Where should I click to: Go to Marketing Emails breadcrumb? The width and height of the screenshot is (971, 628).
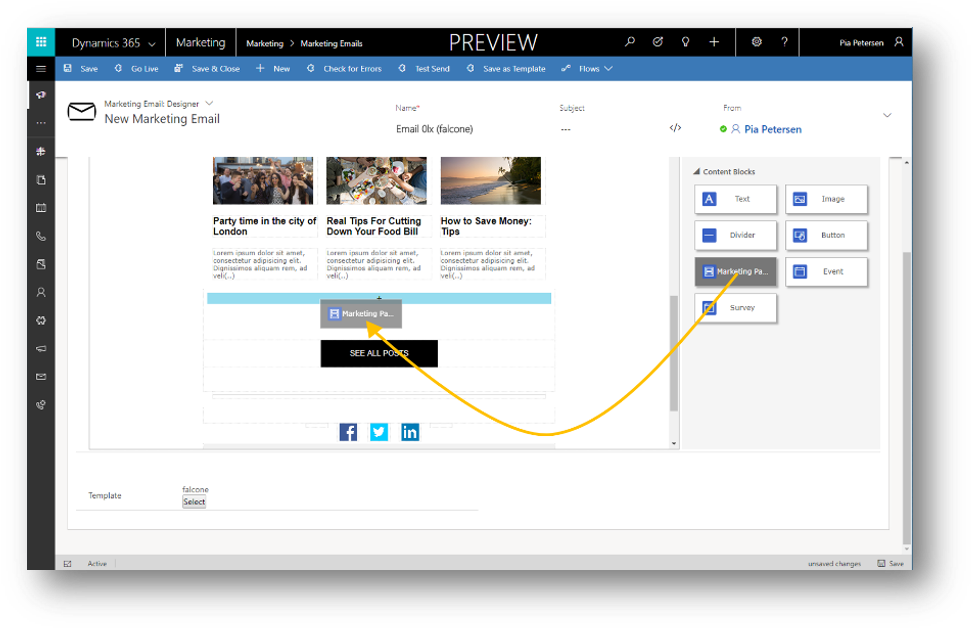(331, 43)
